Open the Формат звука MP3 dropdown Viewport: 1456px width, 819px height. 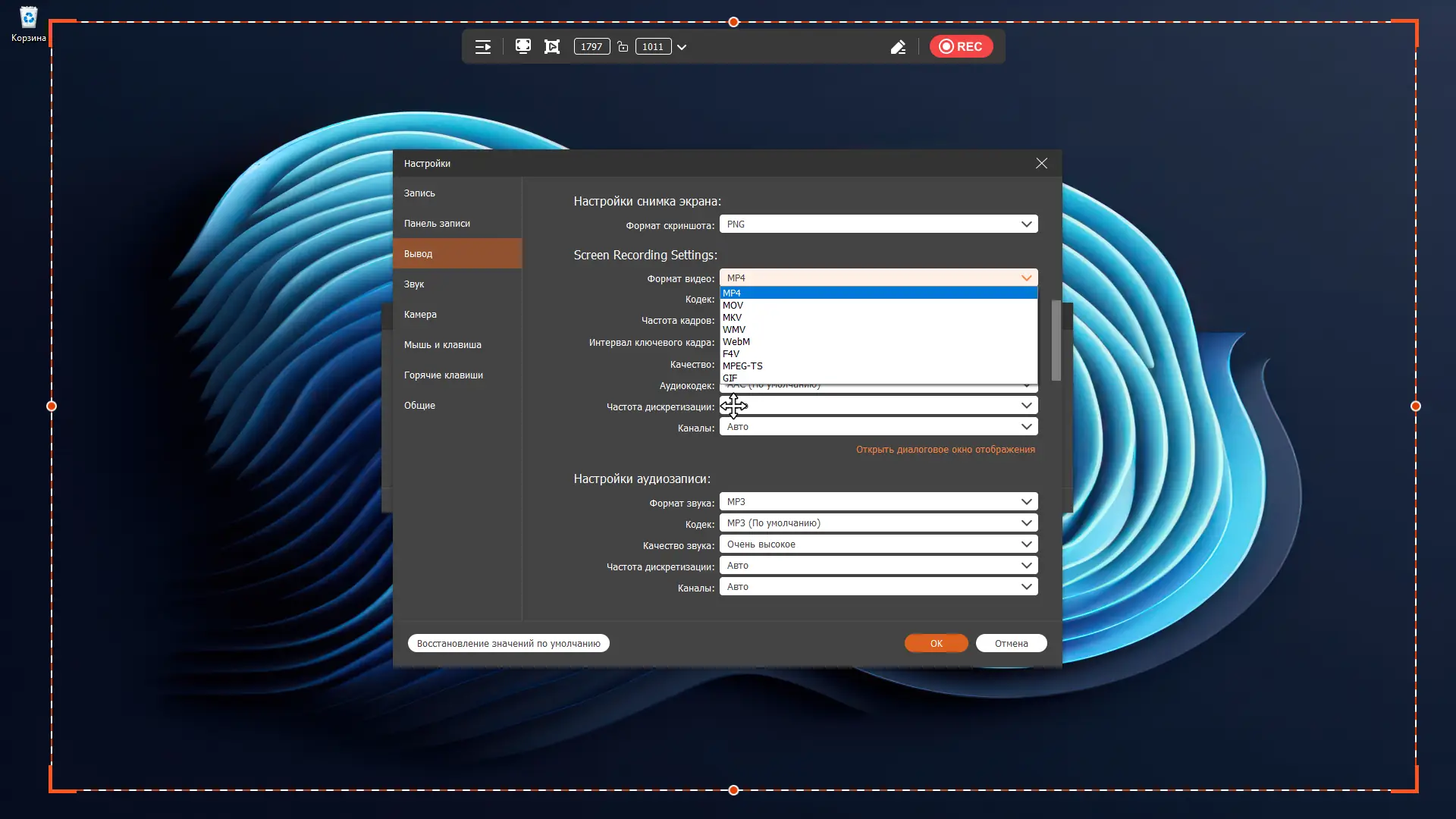point(878,502)
